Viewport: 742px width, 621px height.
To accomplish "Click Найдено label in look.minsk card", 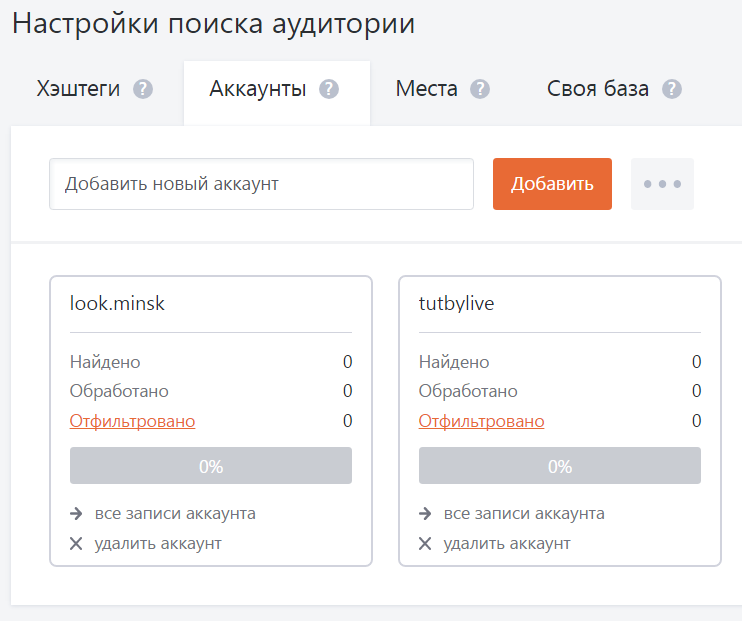I will (105, 362).
